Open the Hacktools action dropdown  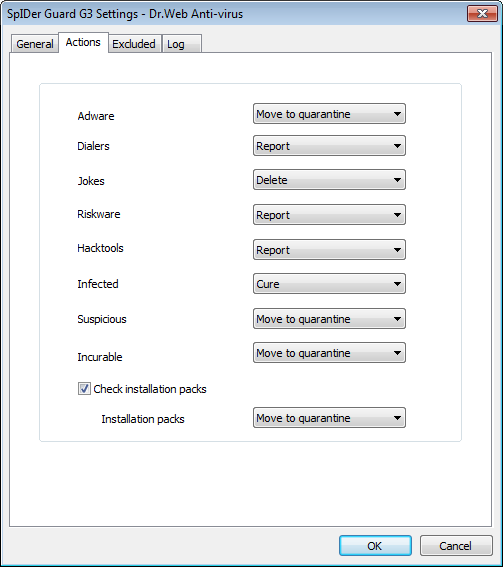[x=329, y=250]
